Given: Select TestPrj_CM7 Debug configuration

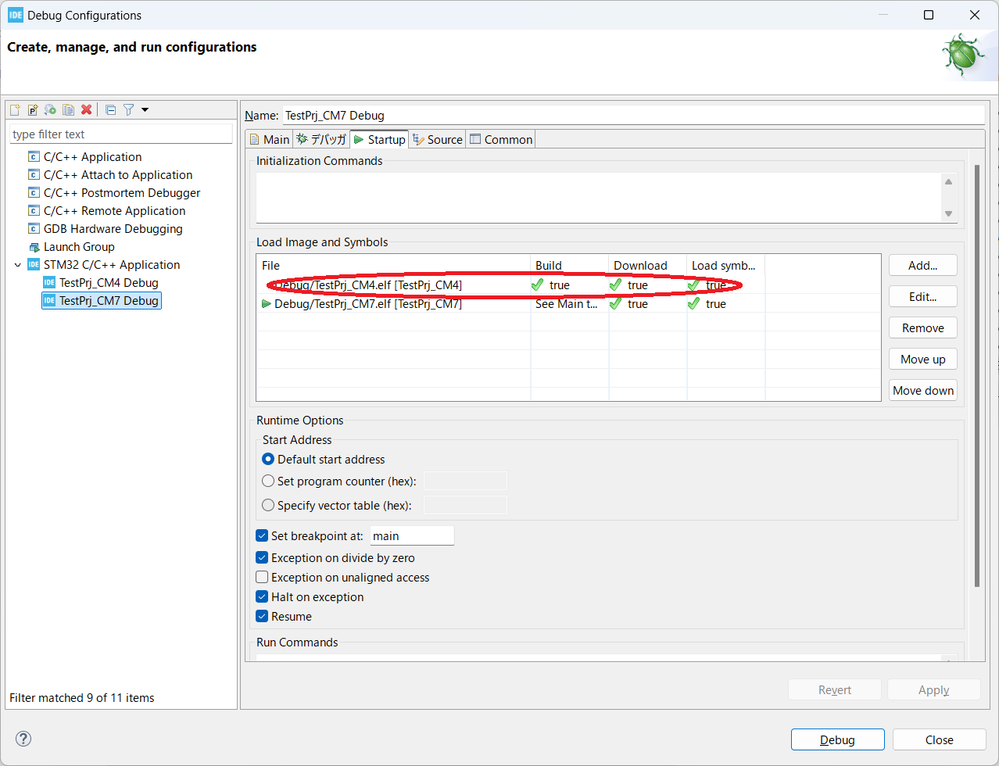Looking at the screenshot, I should tap(108, 300).
